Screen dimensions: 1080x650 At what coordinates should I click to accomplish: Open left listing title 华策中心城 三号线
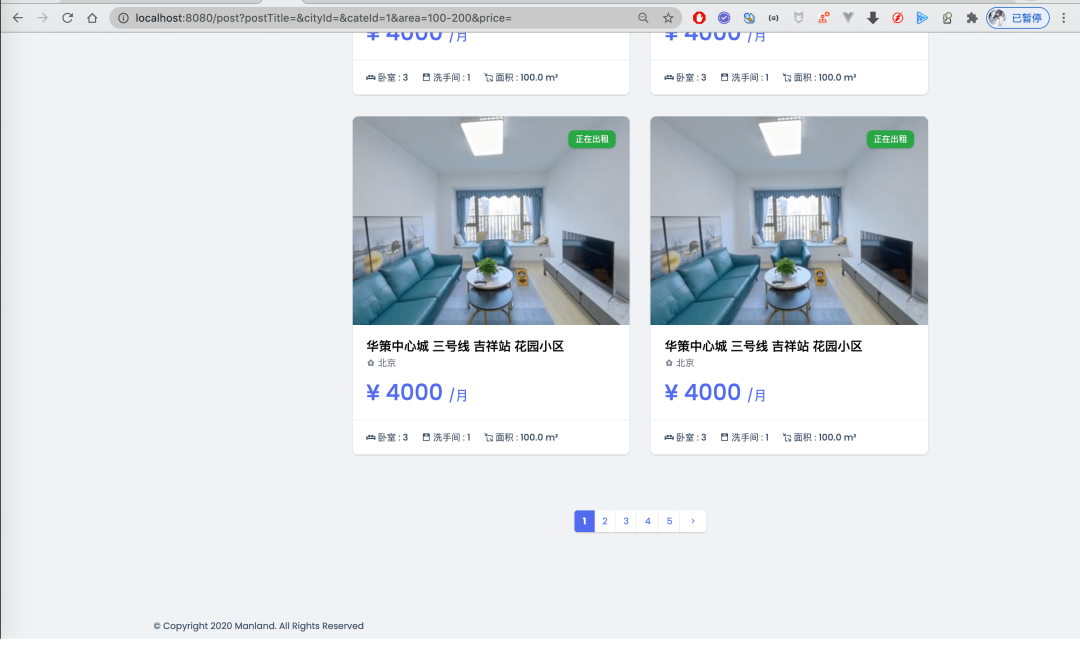coord(465,346)
